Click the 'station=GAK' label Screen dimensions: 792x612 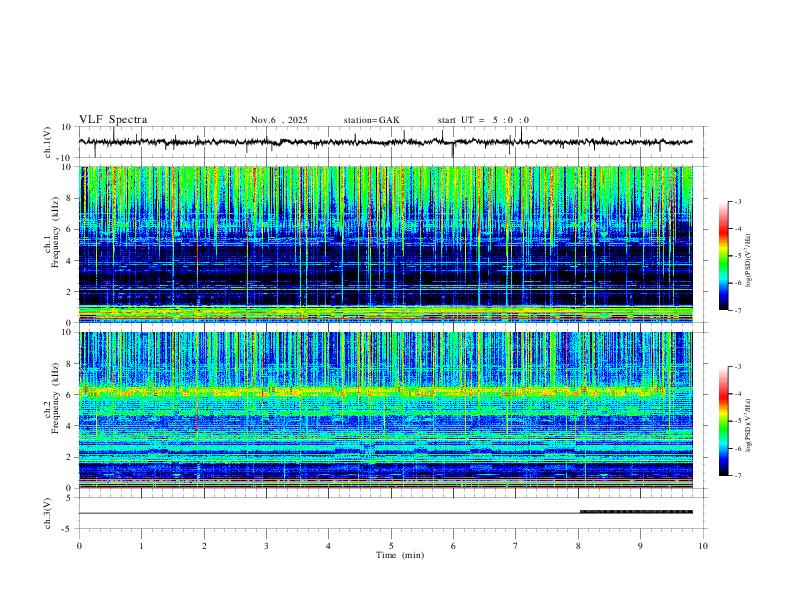pos(371,120)
